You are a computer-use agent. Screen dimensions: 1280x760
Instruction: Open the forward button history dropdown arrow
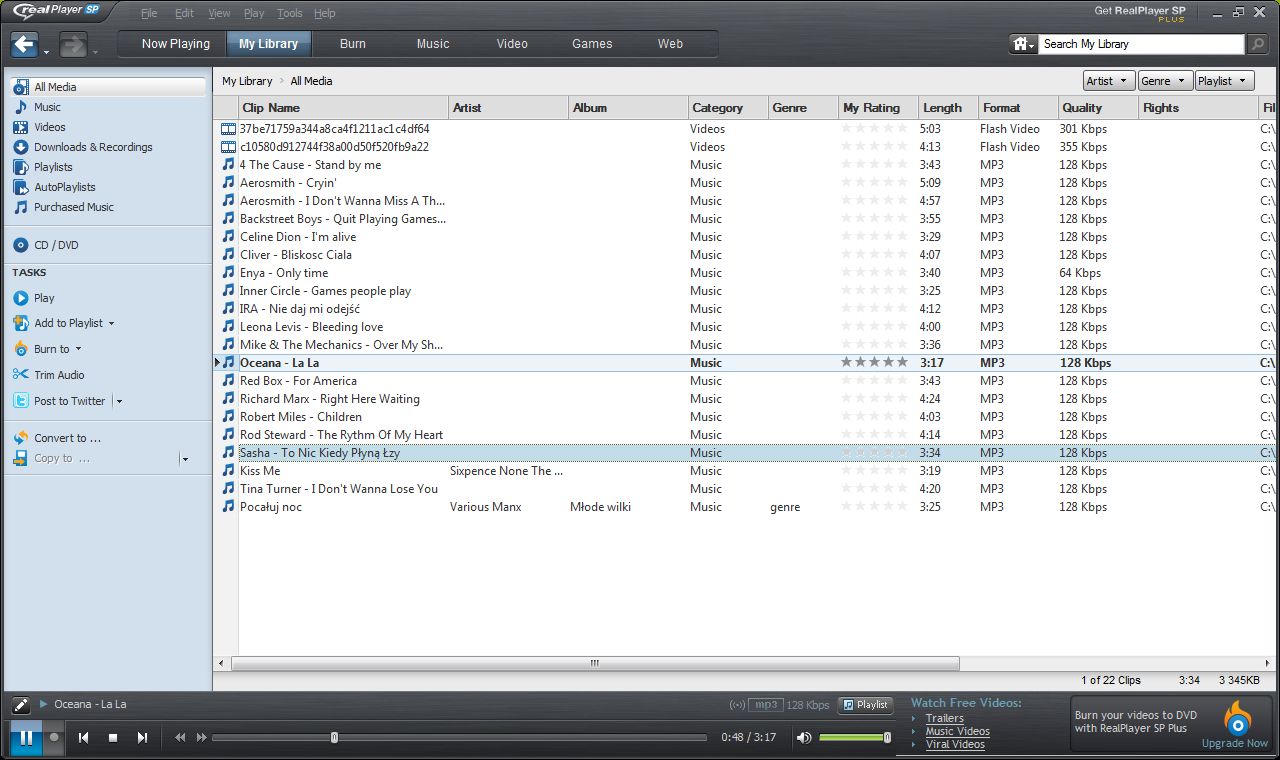[x=94, y=51]
